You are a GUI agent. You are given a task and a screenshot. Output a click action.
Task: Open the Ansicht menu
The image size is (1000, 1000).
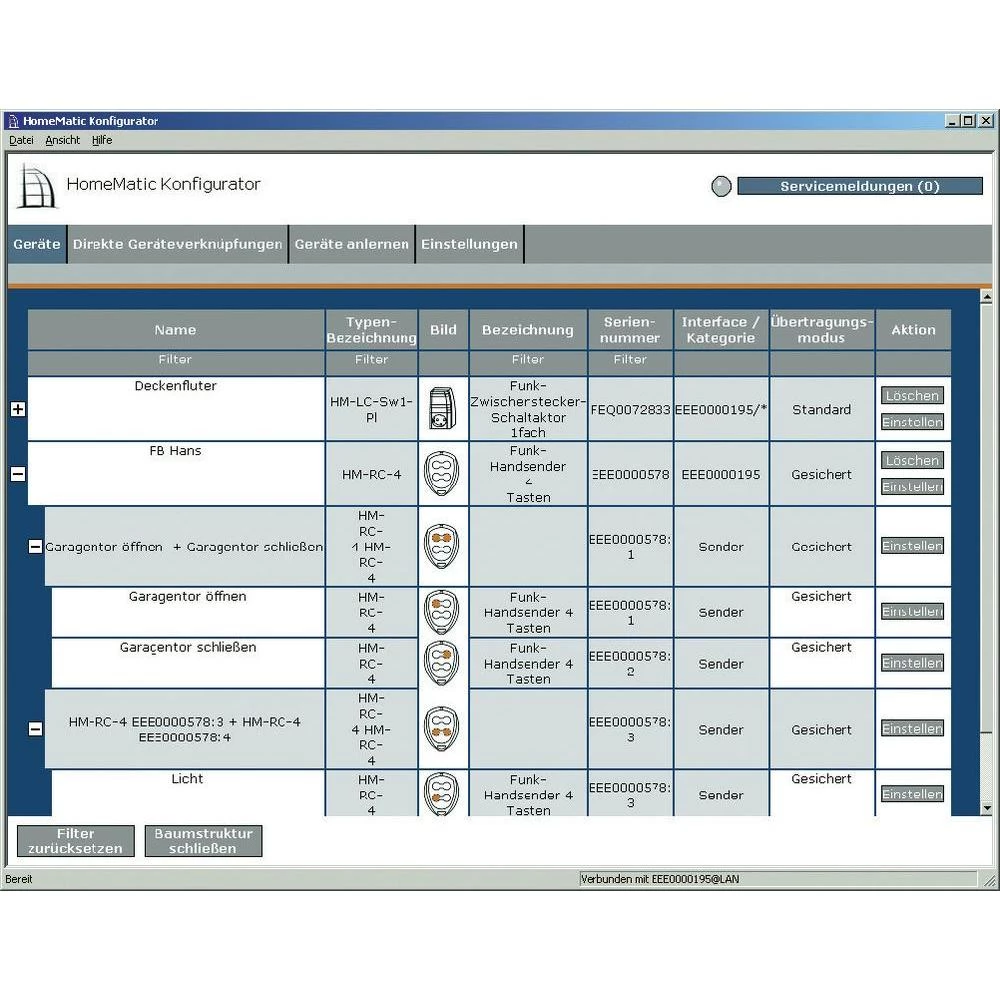pyautogui.click(x=62, y=141)
